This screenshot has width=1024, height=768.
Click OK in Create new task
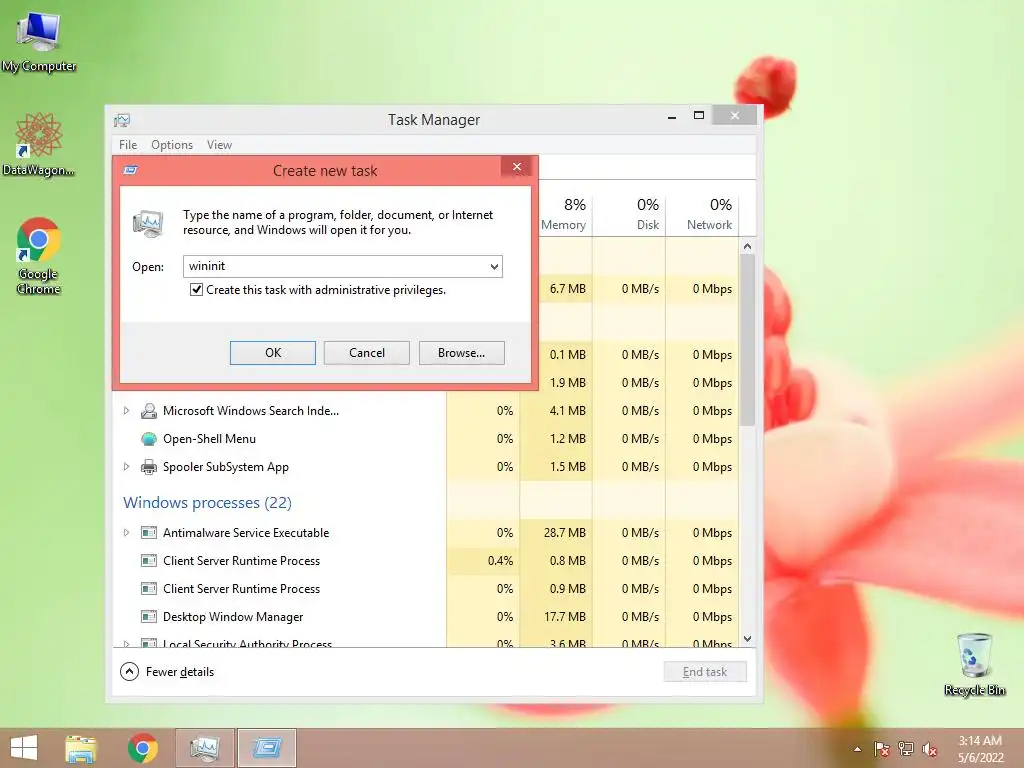[273, 353]
